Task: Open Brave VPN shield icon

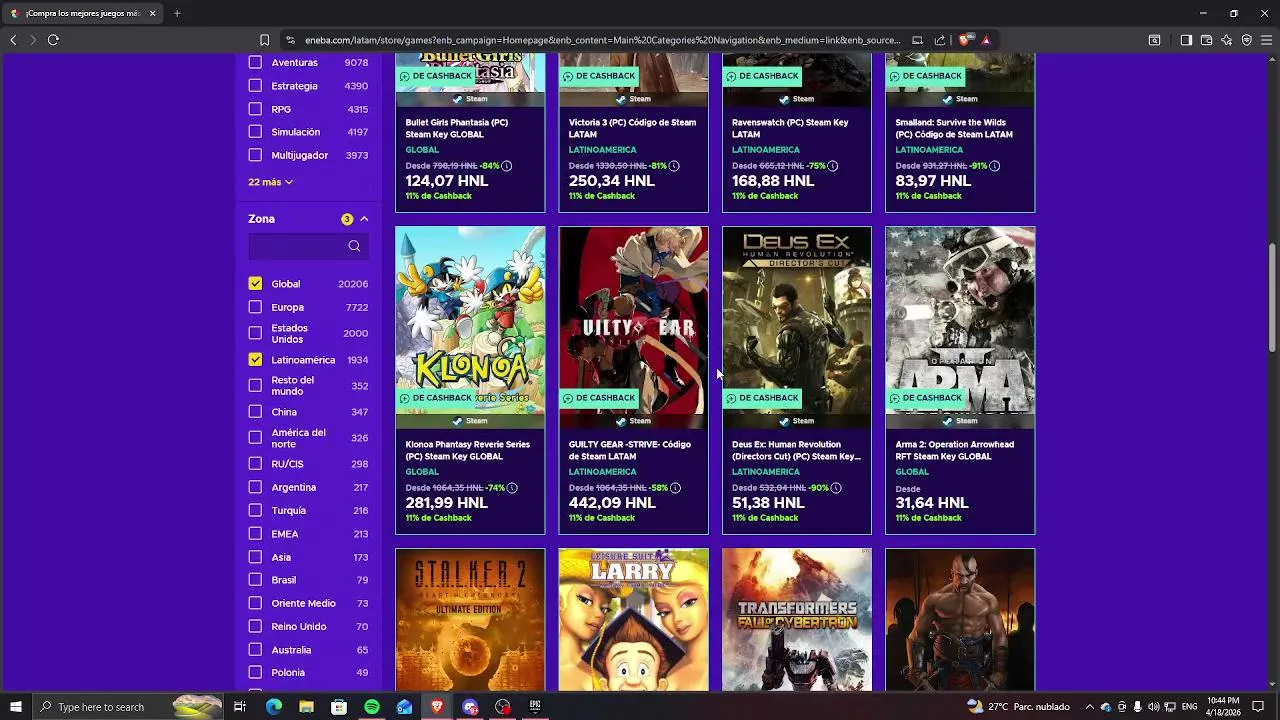Action: click(x=1246, y=40)
